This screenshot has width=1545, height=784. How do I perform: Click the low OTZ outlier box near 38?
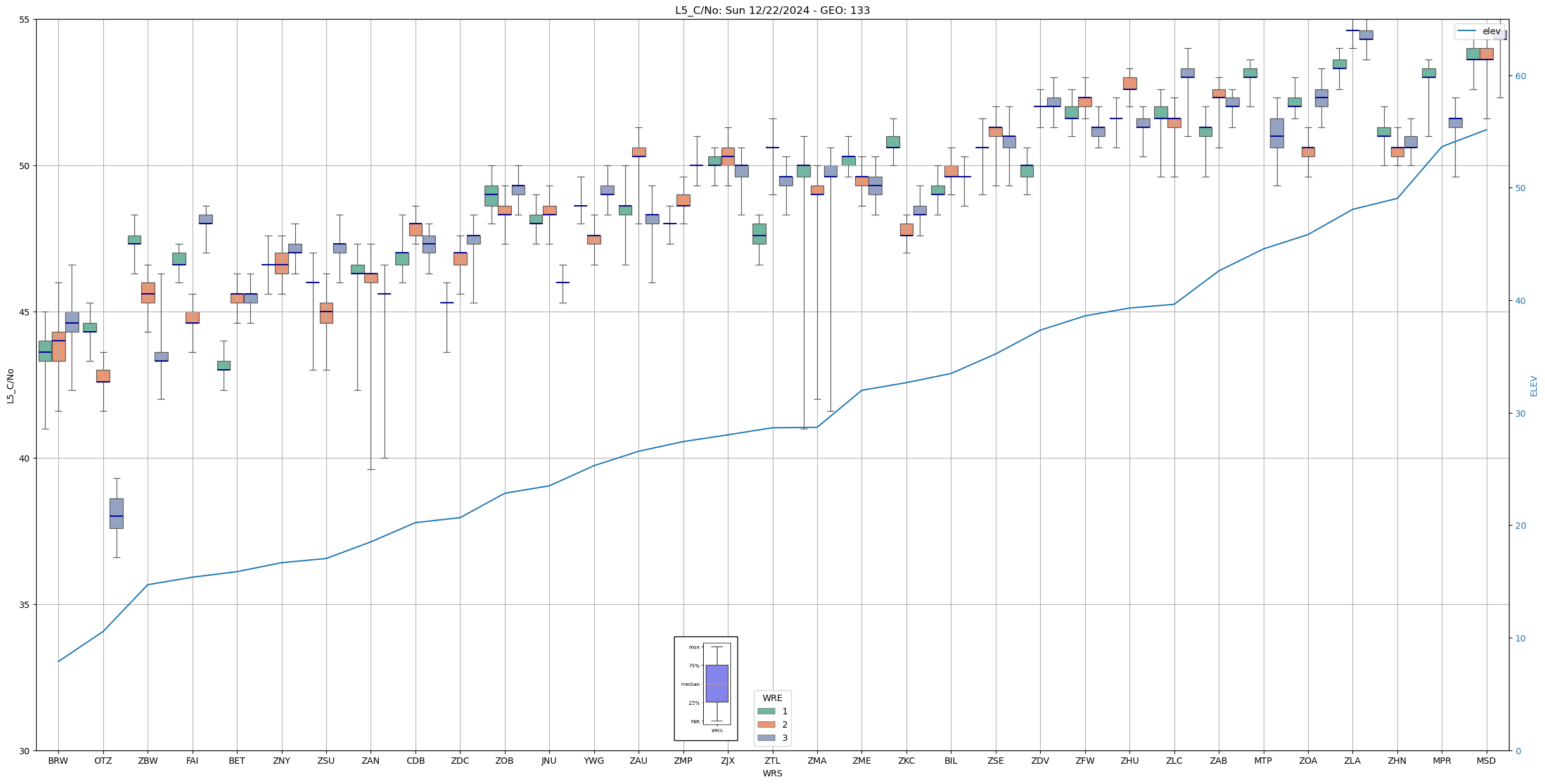click(116, 513)
